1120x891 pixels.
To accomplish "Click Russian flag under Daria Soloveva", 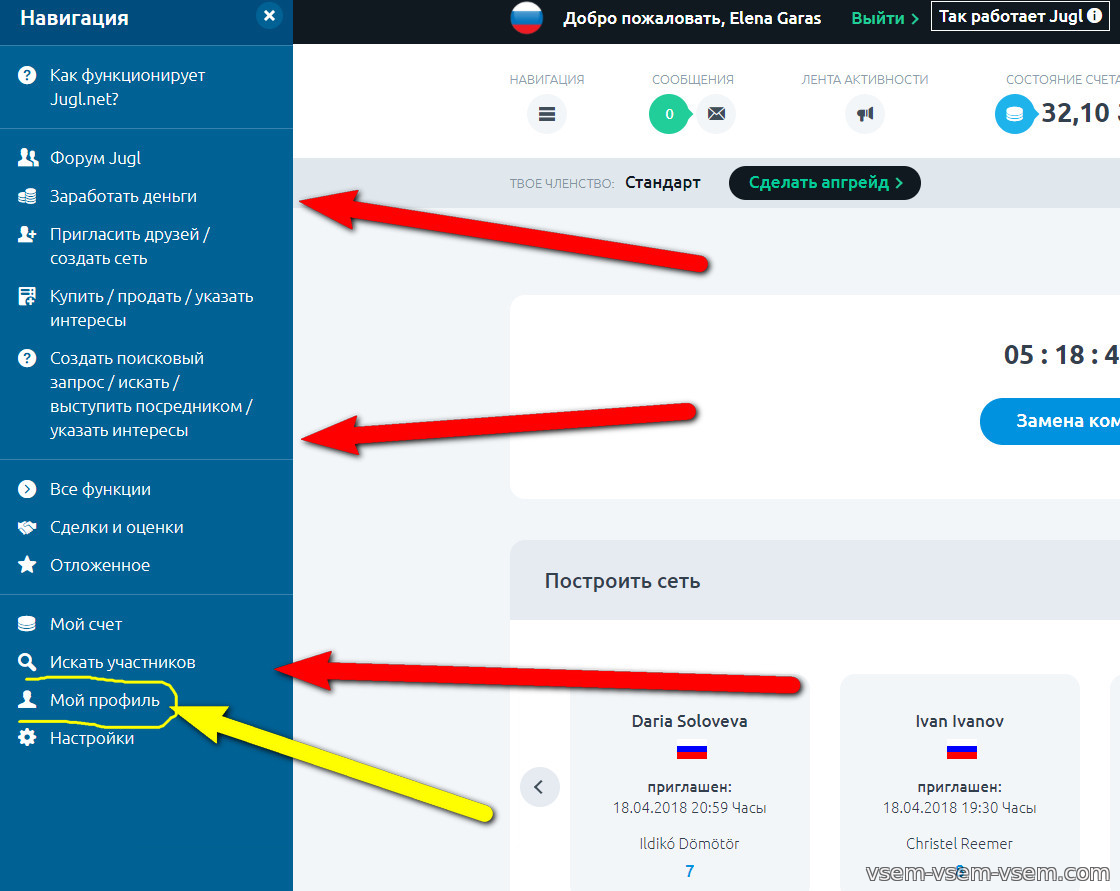I will [x=691, y=751].
